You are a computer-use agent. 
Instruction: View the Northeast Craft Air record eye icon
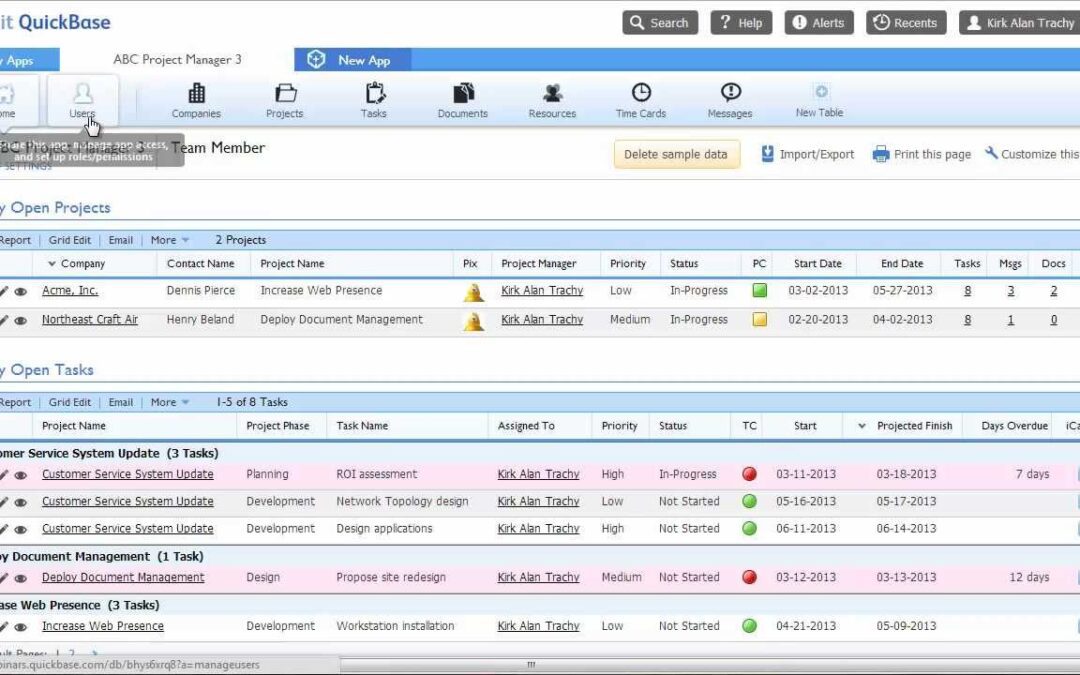21,320
